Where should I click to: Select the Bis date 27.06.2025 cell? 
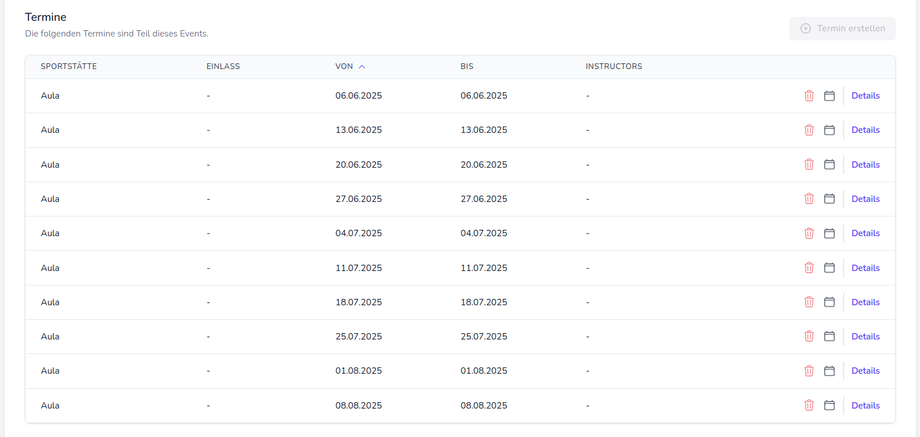484,199
